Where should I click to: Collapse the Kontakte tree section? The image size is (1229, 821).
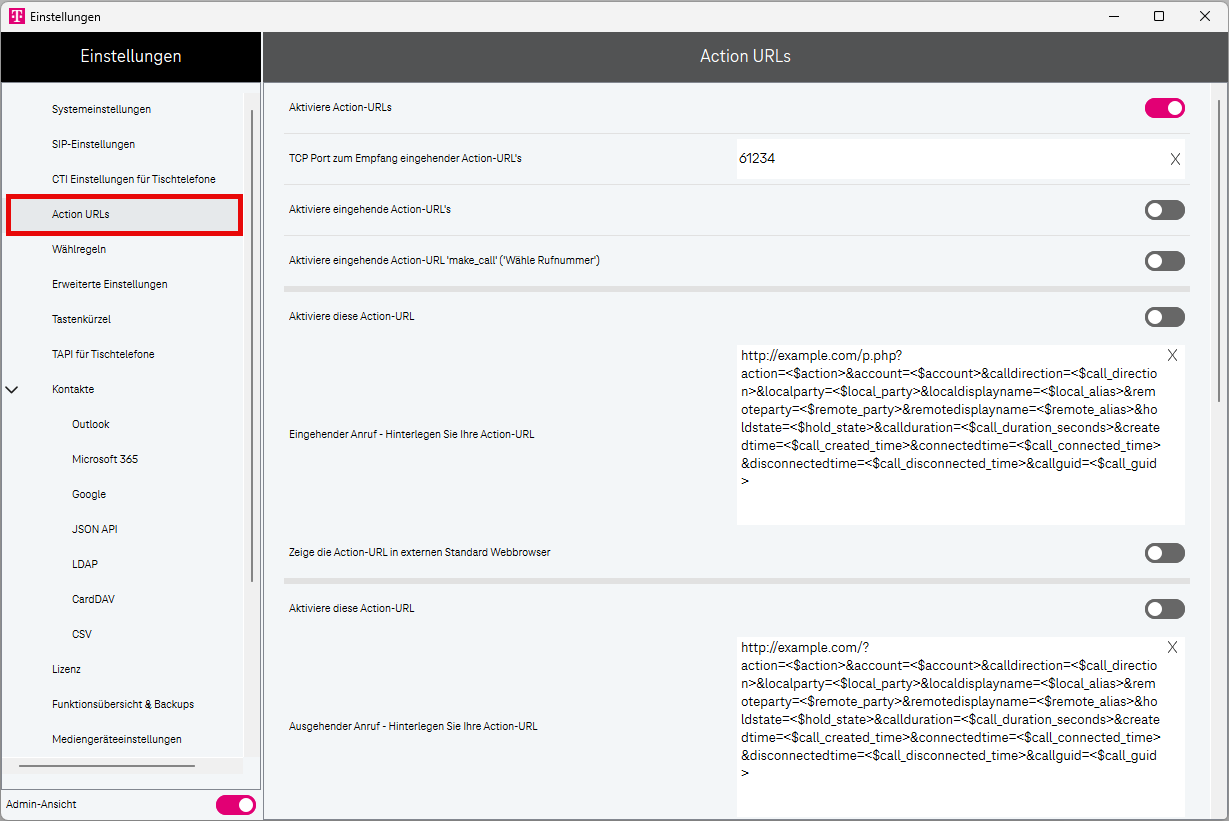click(x=13, y=390)
